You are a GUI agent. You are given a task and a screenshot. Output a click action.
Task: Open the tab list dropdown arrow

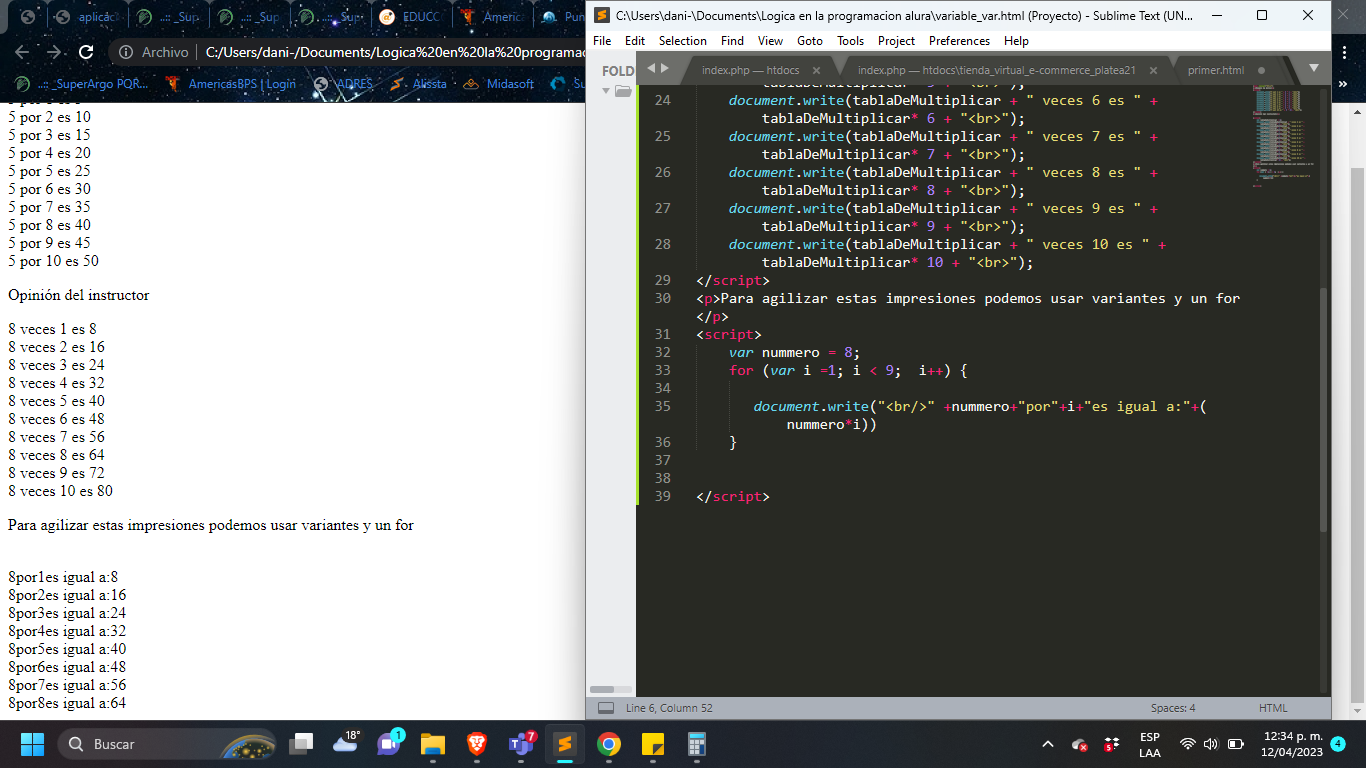[x=1314, y=68]
